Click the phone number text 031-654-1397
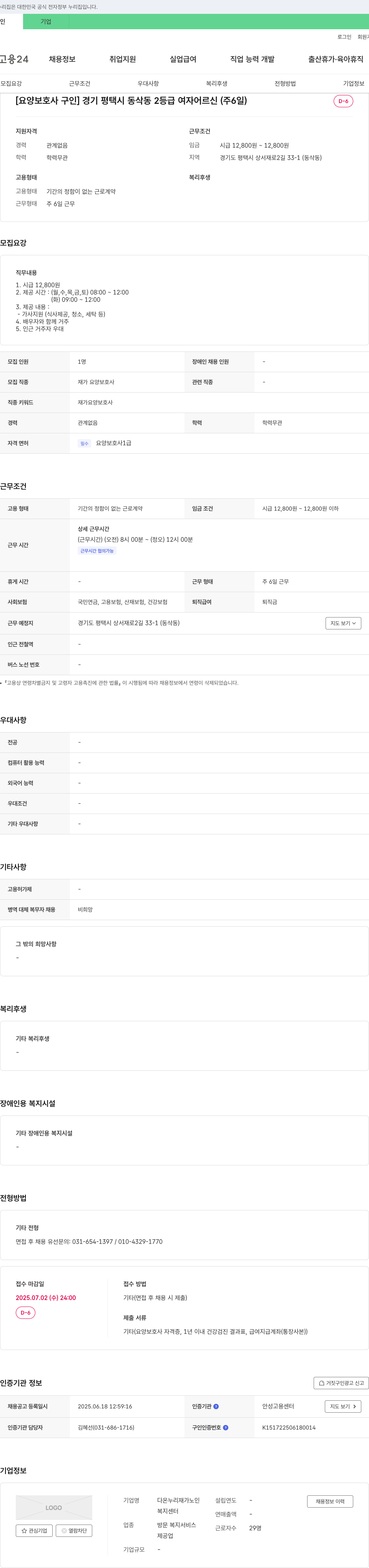Screen dimensions: 369x1568 pyautogui.click(x=93, y=1242)
